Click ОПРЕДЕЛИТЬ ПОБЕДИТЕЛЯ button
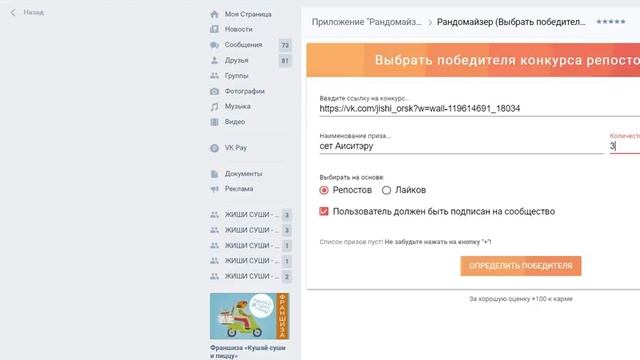Screen dimensions: 640x360 [521, 266]
